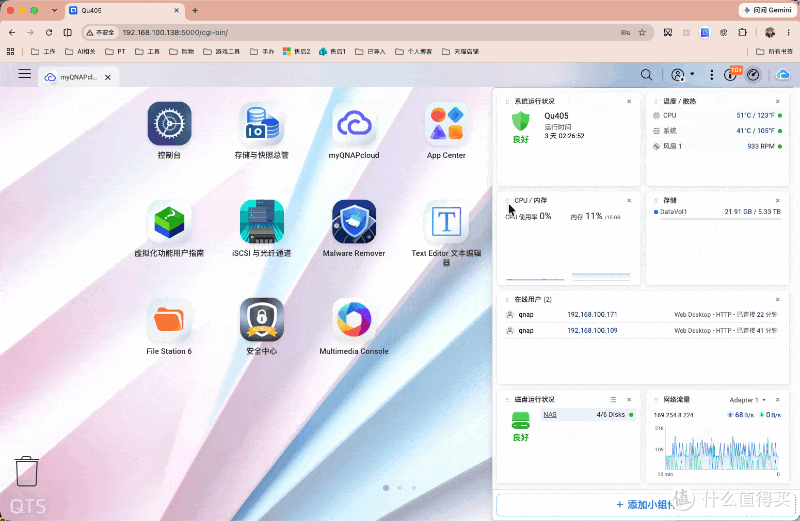Open browser extensions puzzle icon

(742, 32)
